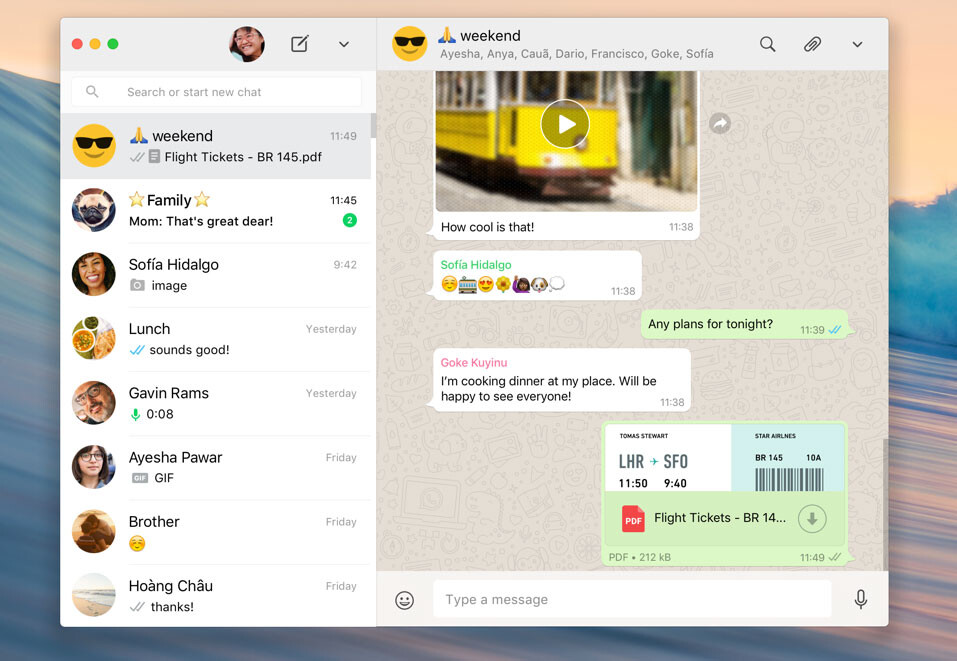Click in the Type a message field
The height and width of the screenshot is (661, 957).
pos(630,600)
